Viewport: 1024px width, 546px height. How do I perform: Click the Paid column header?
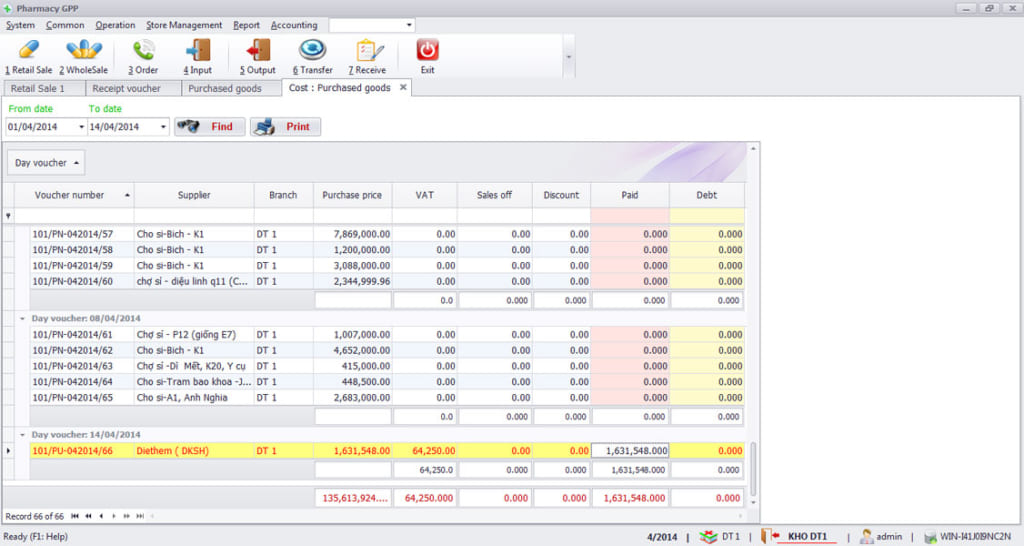click(x=630, y=195)
